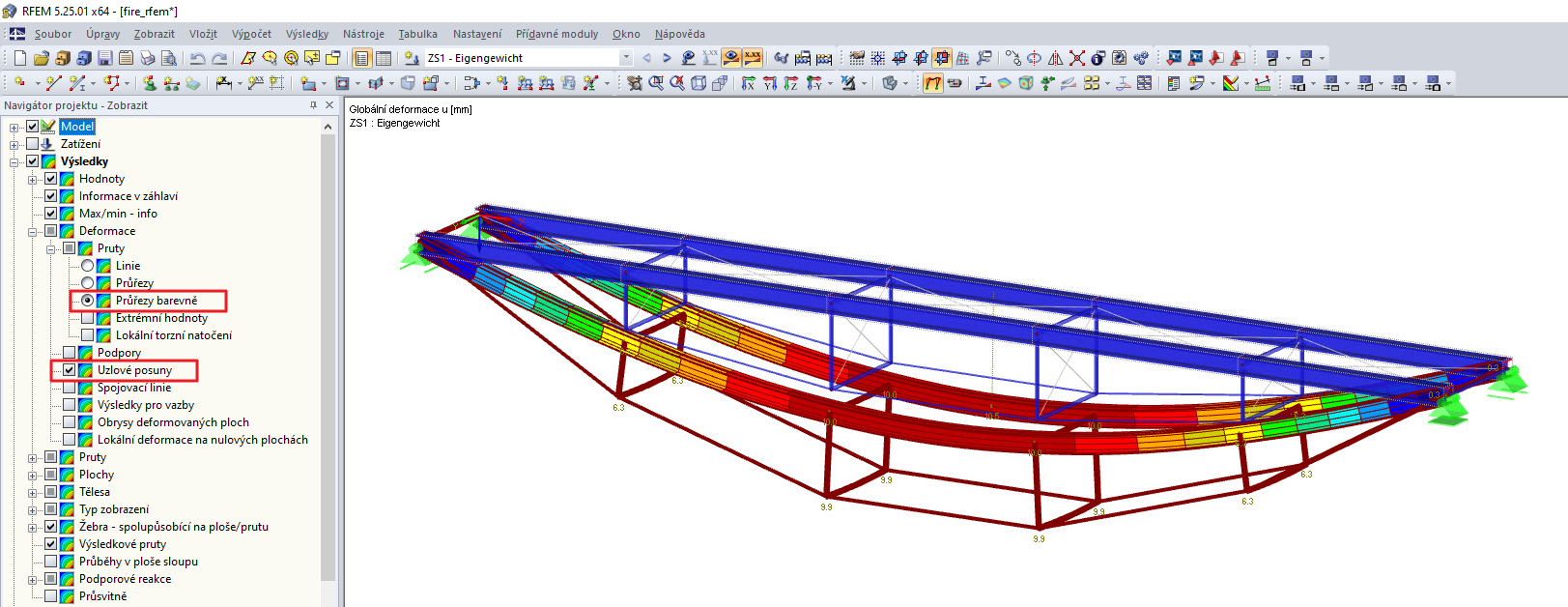This screenshot has height=607, width=1568.
Task: Select the Průřezy radio button
Action: point(88,283)
